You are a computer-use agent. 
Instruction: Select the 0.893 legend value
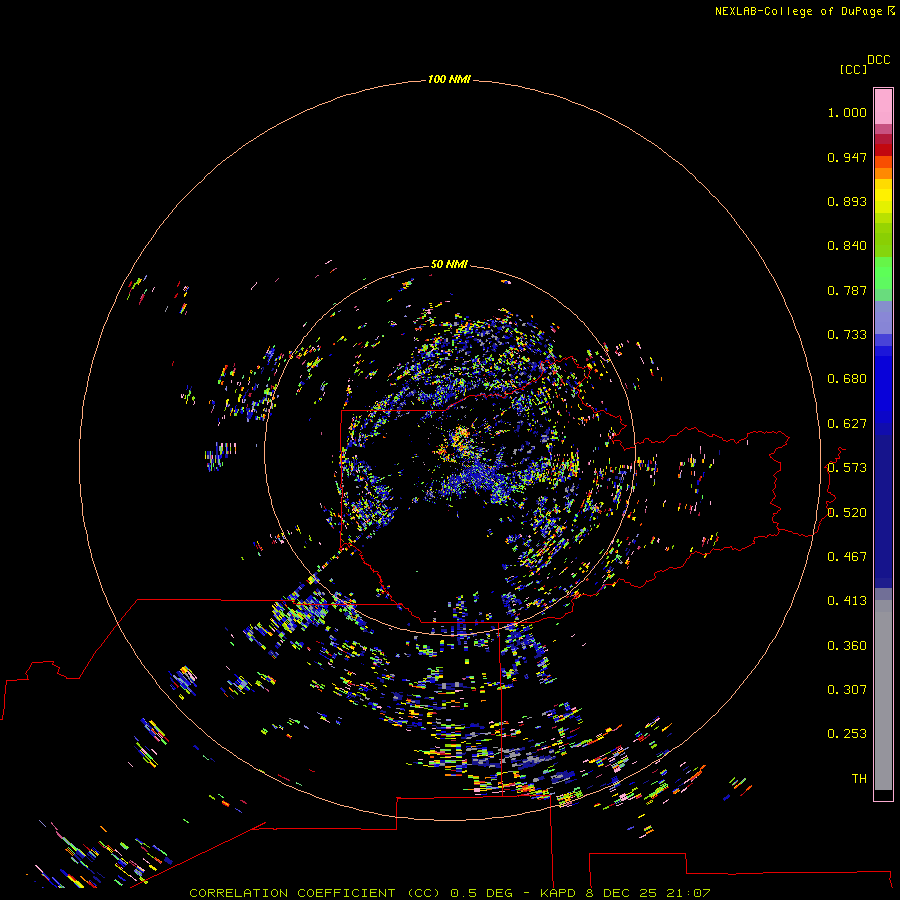[847, 201]
